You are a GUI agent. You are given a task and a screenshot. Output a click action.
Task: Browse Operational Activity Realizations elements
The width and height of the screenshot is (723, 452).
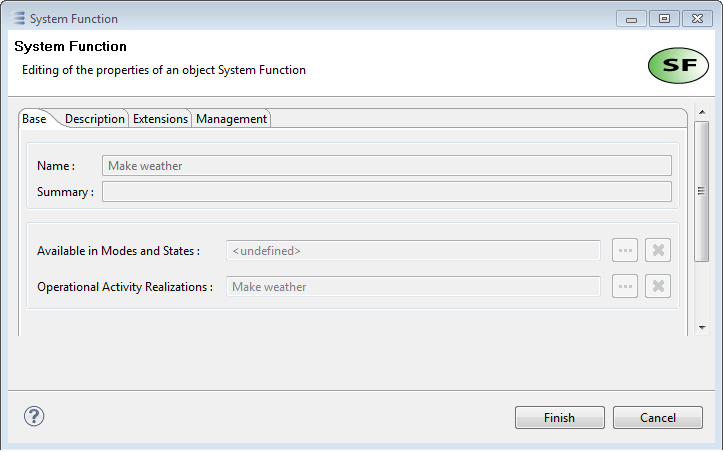point(625,286)
